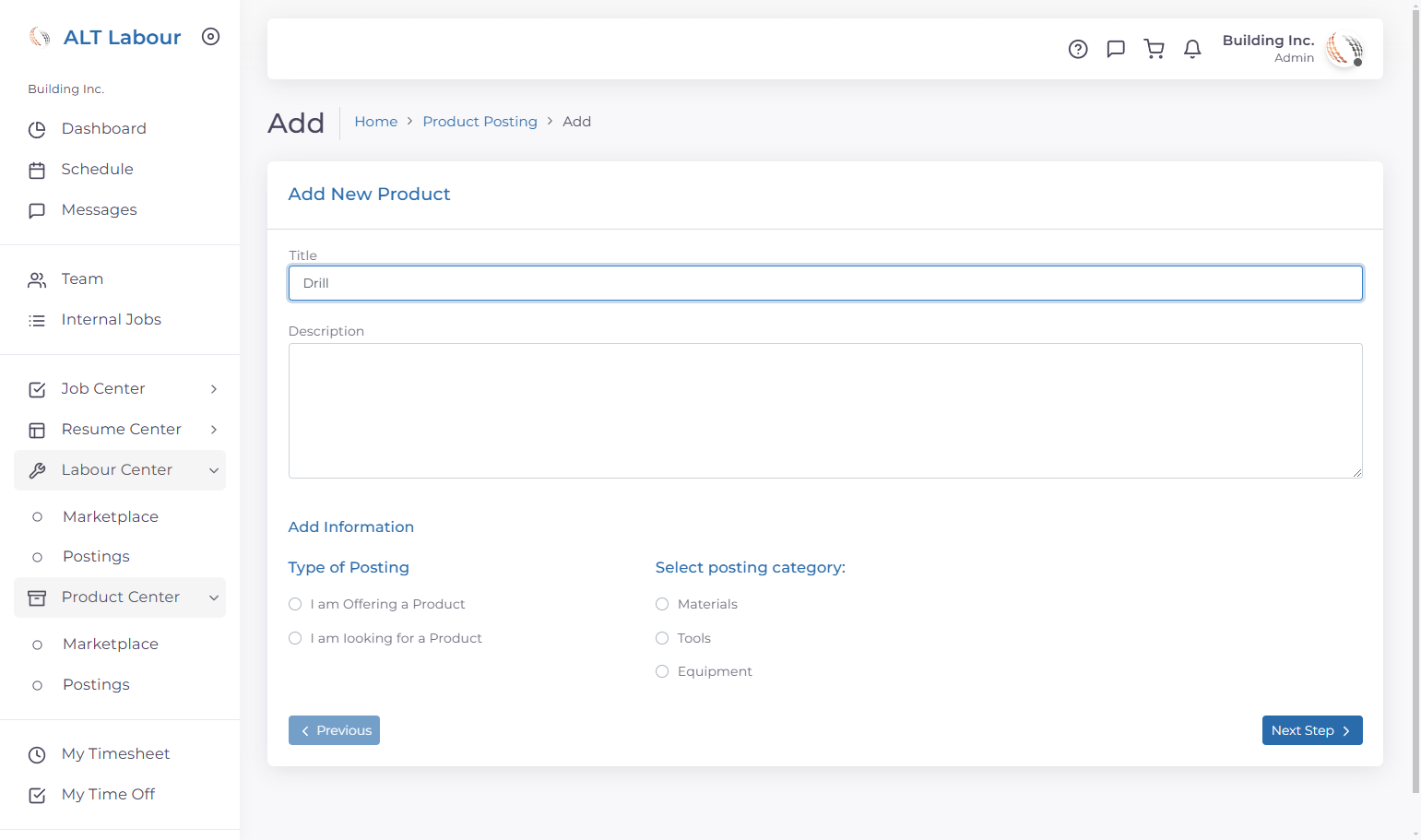1421x840 pixels.
Task: Click the Messages speech-bubble icon in sidebar
Action: pos(37,211)
